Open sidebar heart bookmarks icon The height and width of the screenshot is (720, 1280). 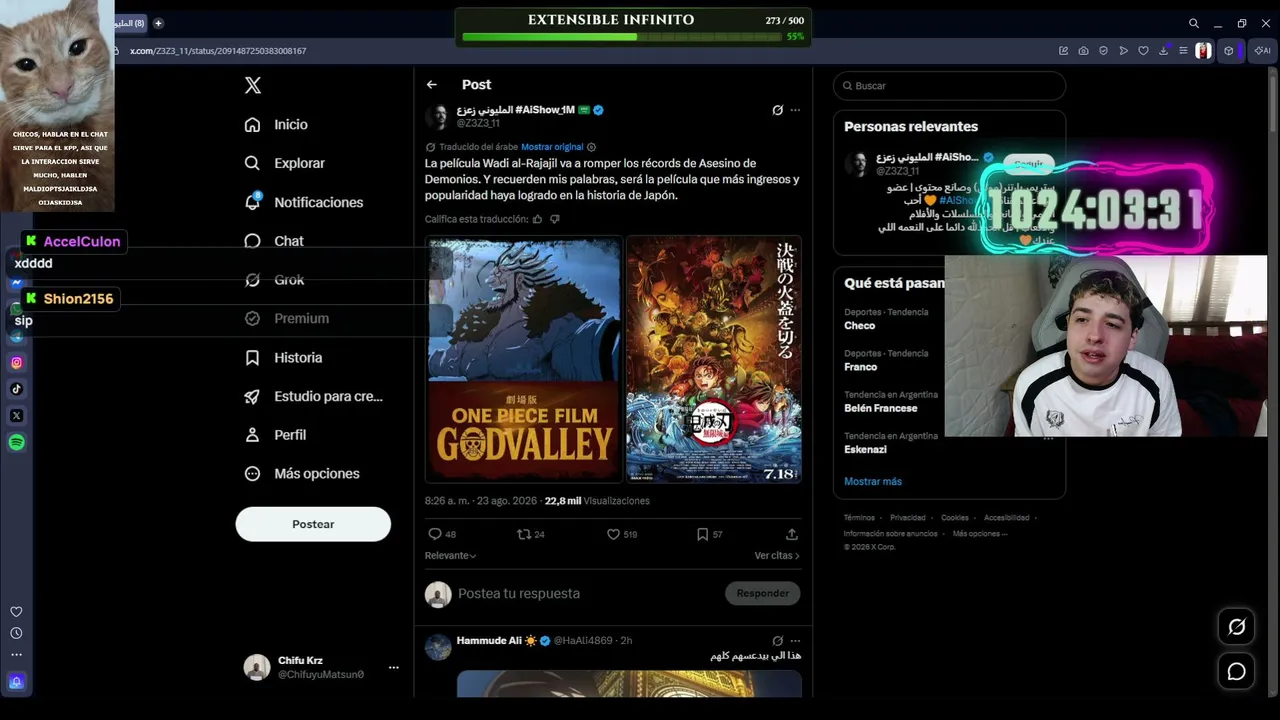(x=16, y=612)
